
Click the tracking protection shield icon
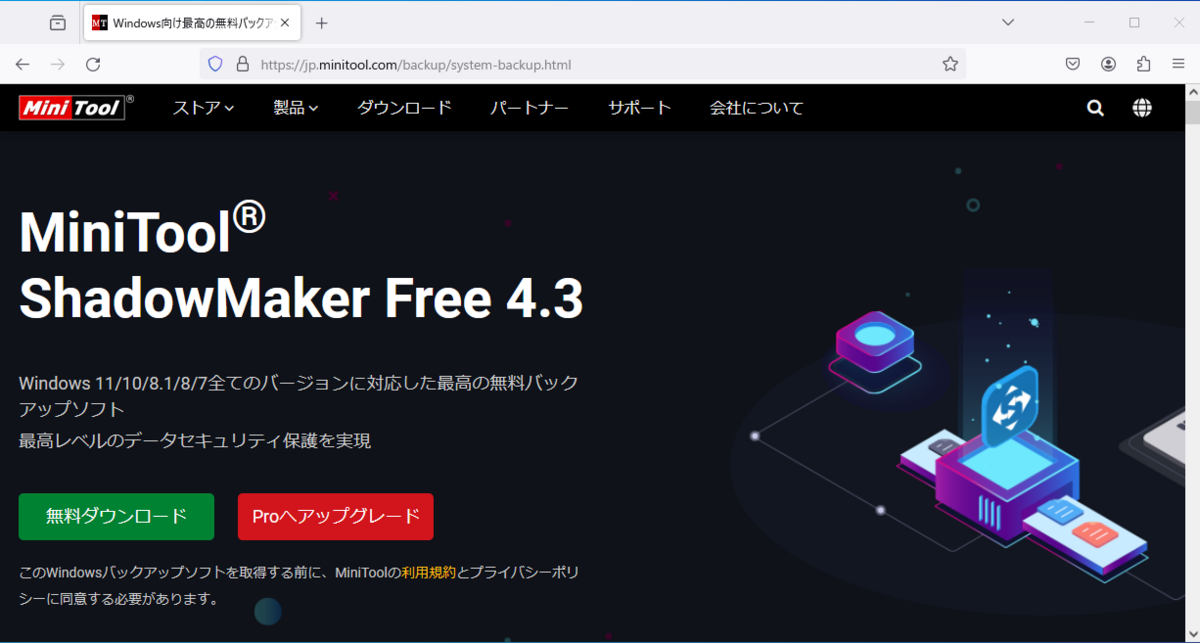click(x=214, y=64)
